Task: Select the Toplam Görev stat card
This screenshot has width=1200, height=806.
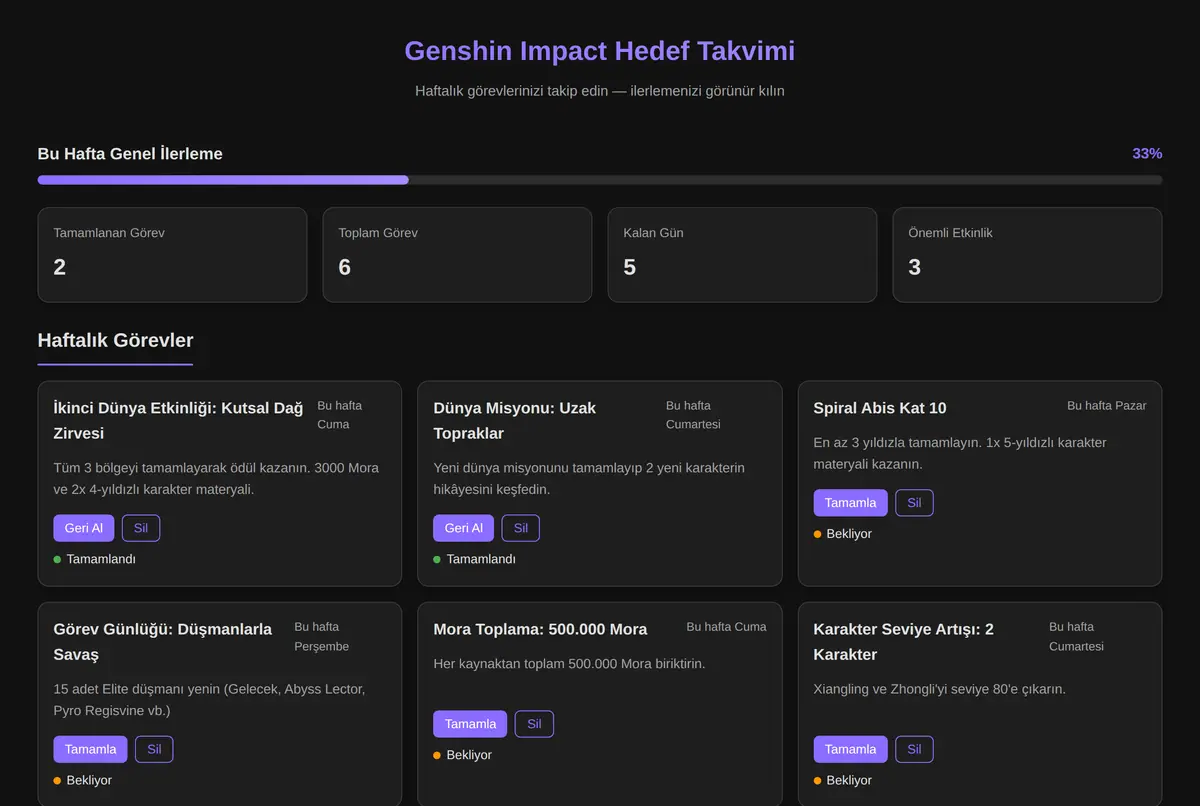Action: point(457,255)
